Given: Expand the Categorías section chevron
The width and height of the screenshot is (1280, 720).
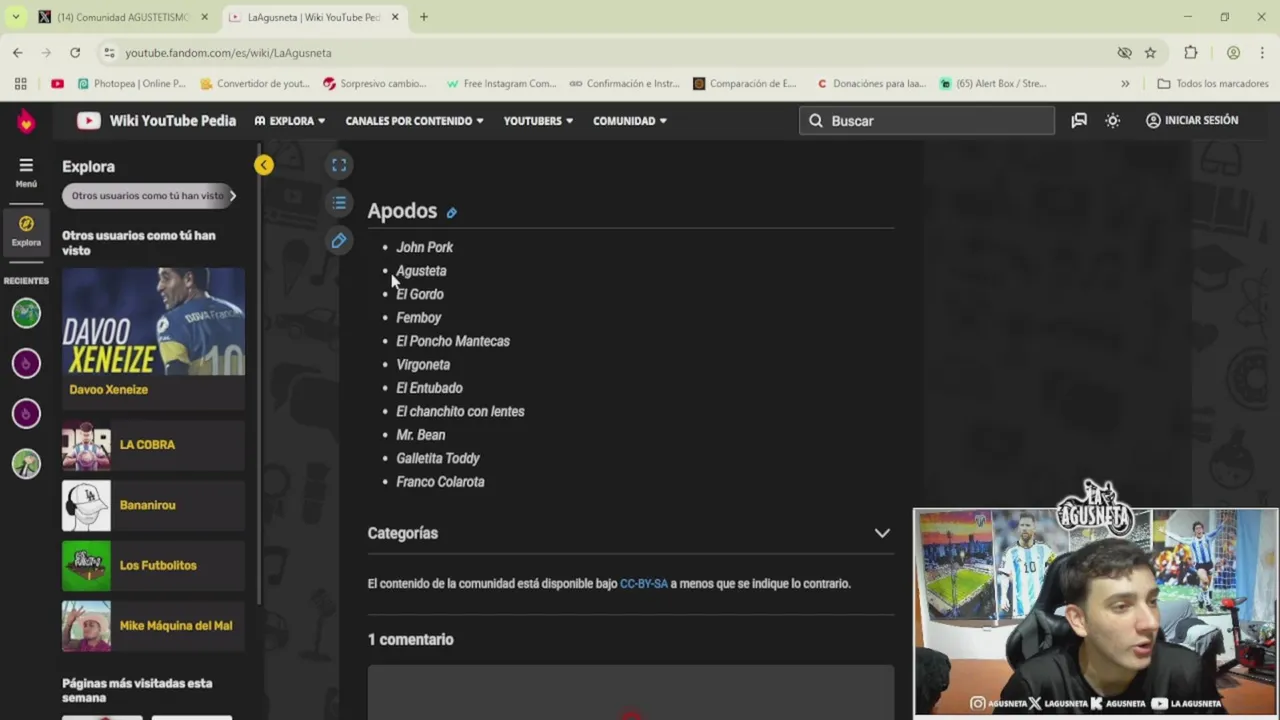Looking at the screenshot, I should [882, 533].
